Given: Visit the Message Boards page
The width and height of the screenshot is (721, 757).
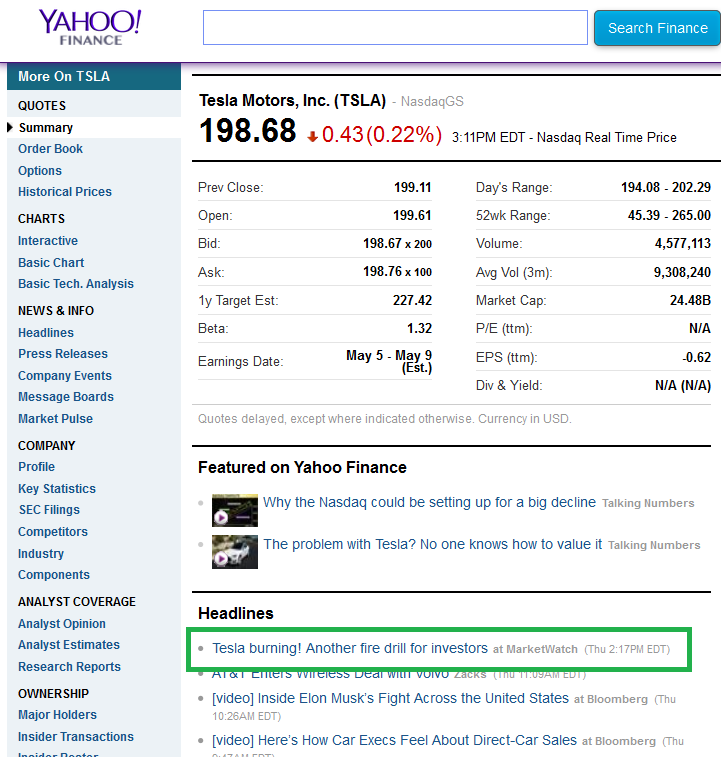Looking at the screenshot, I should (x=65, y=397).
